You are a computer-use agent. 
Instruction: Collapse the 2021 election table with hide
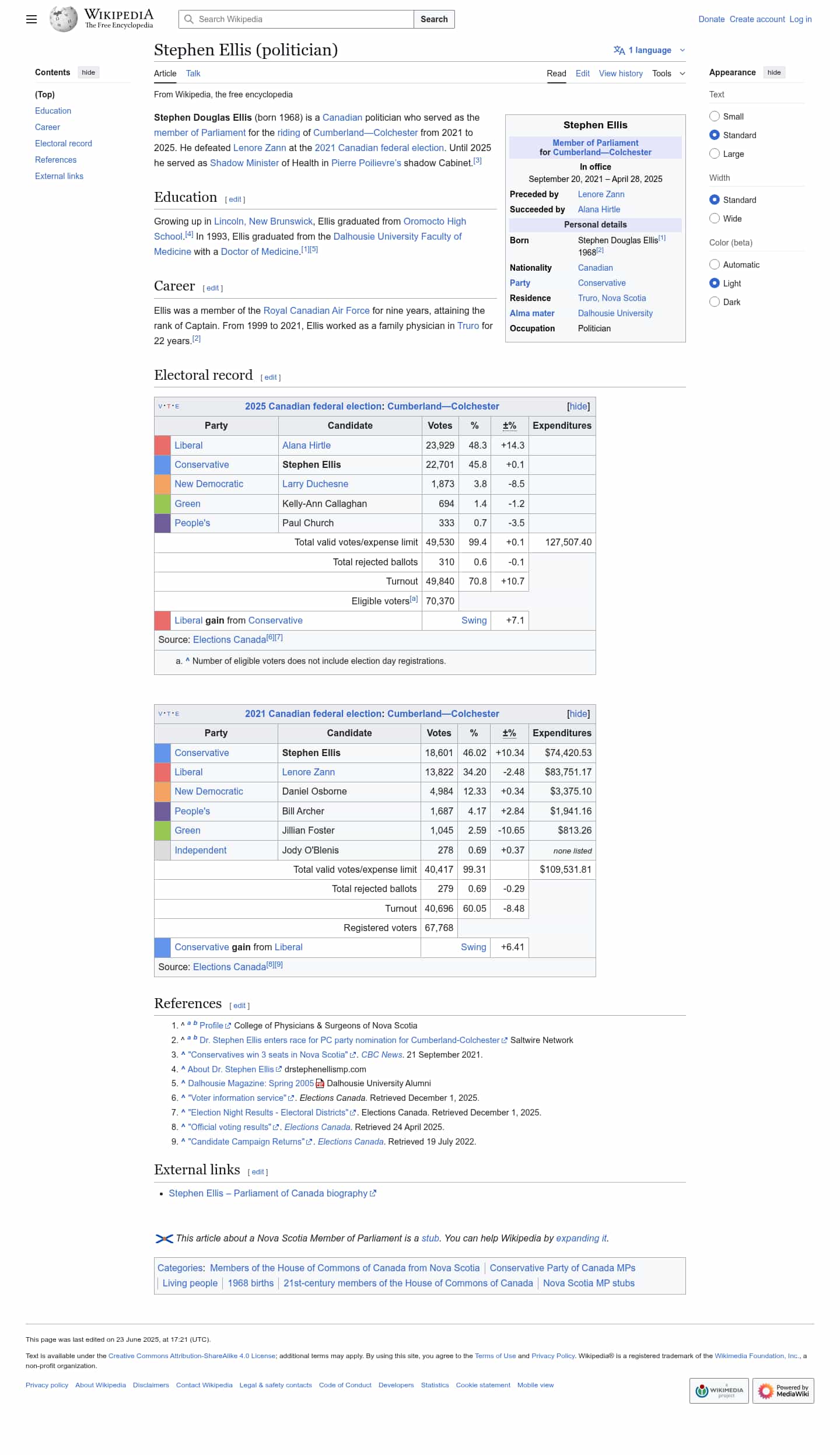tap(578, 713)
